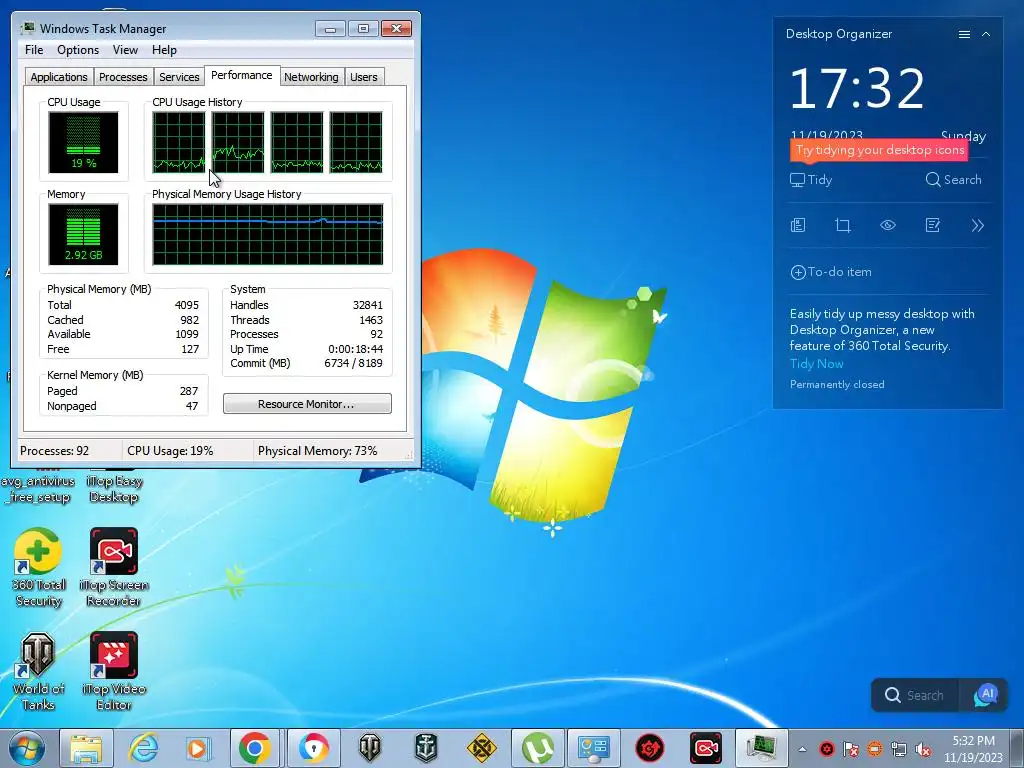Click the Up Time value 0:00:18:44
The image size is (1024, 768).
pyautogui.click(x=355, y=349)
